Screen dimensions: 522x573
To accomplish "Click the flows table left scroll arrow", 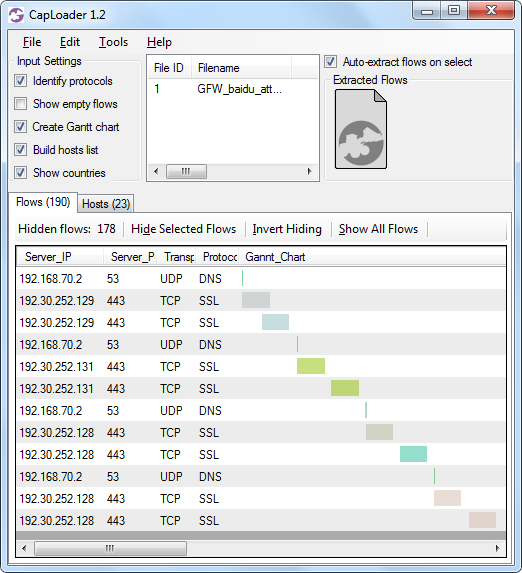I will [24, 548].
